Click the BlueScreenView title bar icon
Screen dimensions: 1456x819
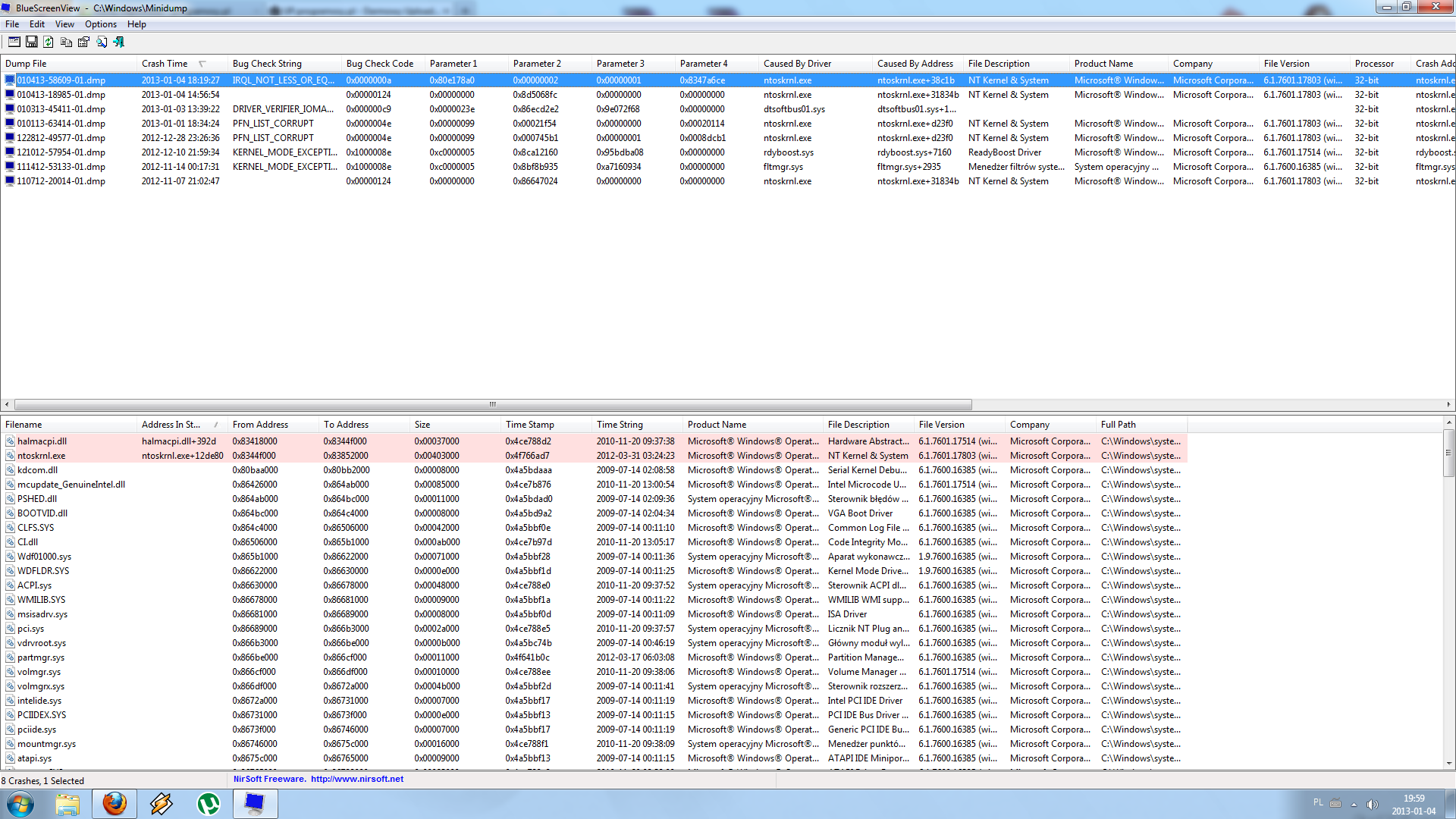7,8
